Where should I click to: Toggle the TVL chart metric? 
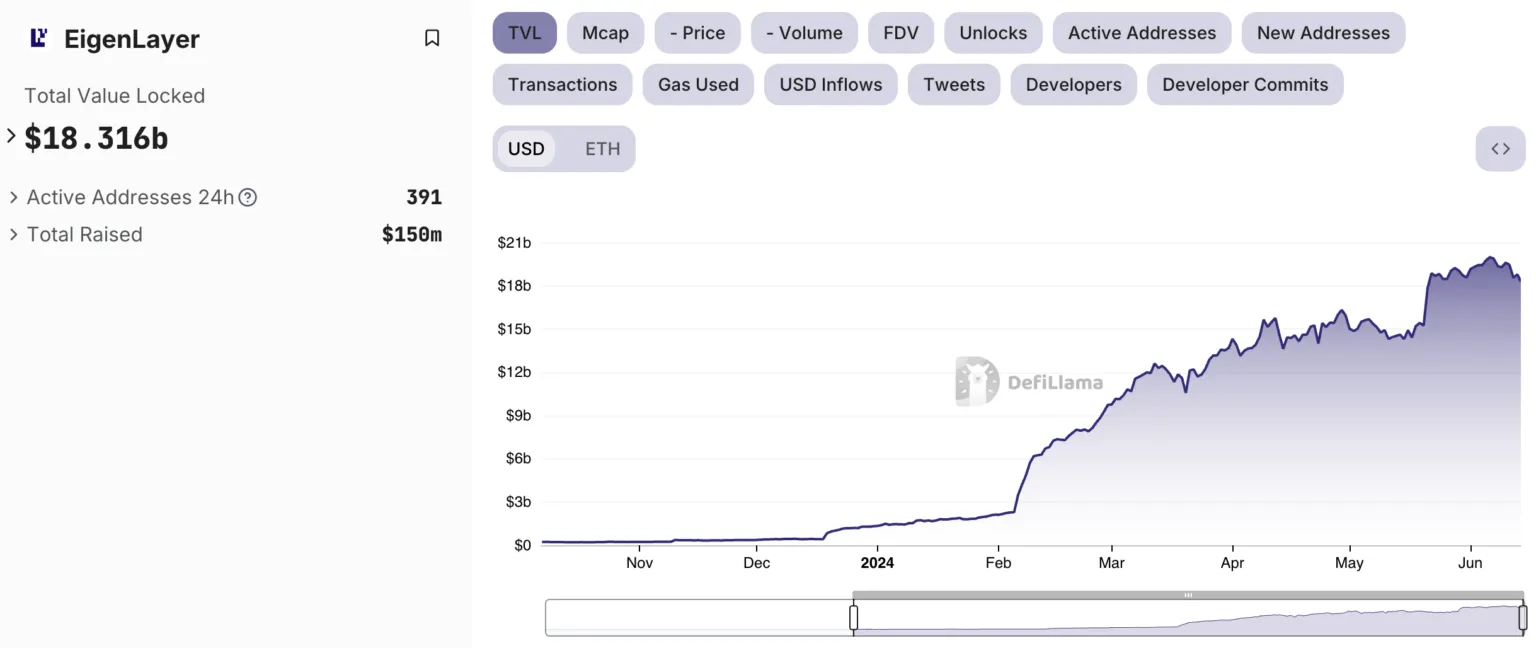524,33
